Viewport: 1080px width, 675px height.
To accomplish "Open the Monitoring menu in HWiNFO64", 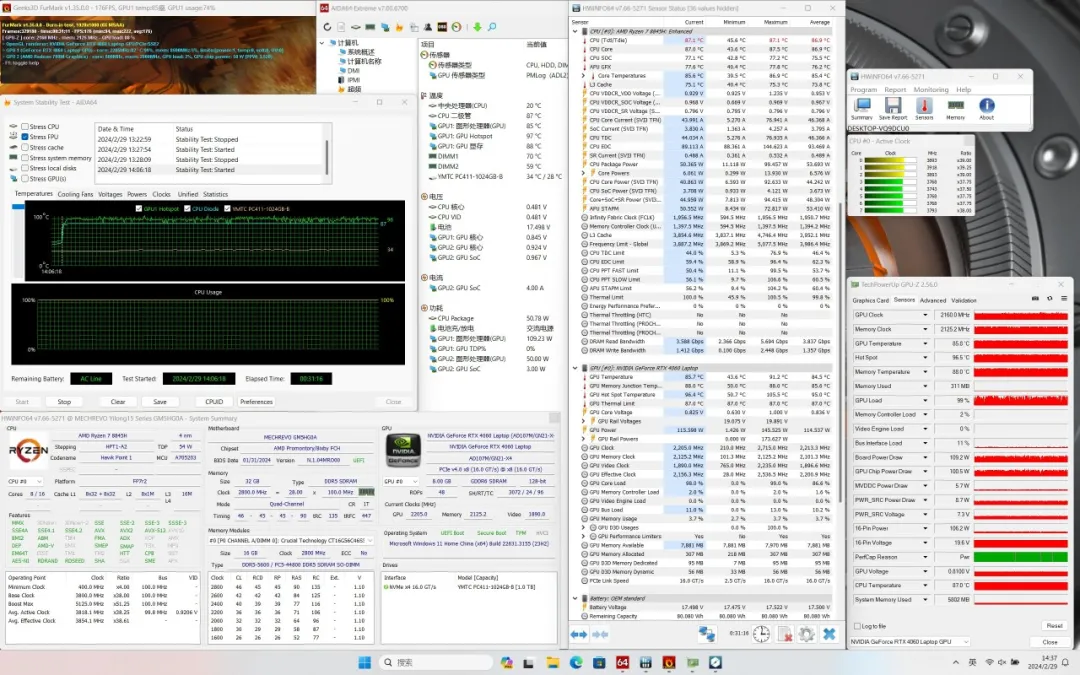I will pyautogui.click(x=930, y=89).
